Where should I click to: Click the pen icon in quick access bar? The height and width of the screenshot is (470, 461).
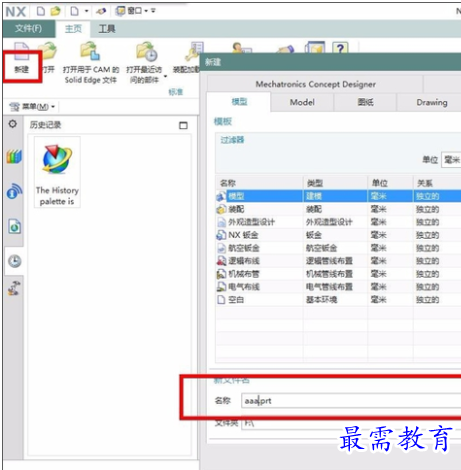[101, 11]
